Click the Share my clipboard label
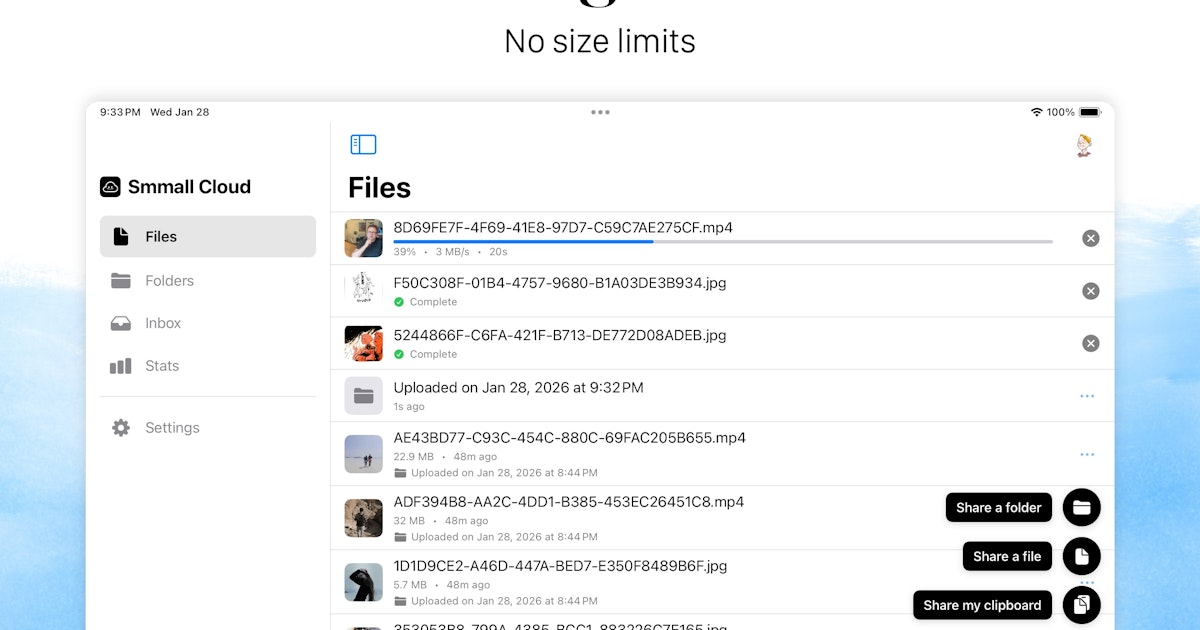1200x630 pixels. coord(982,605)
